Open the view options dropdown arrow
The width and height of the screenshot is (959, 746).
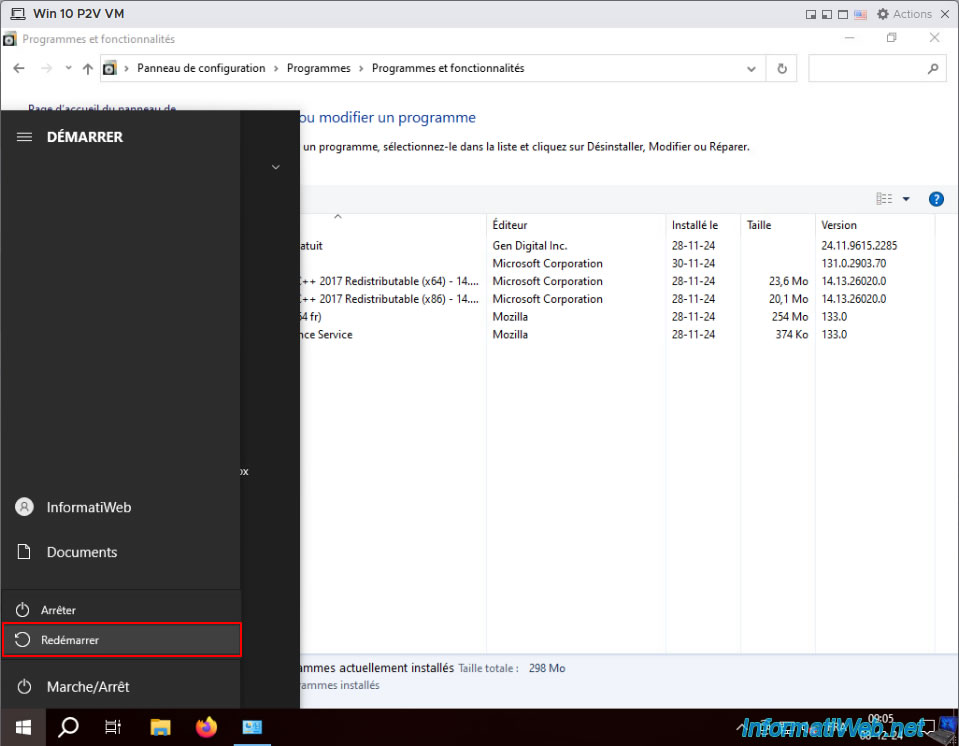pyautogui.click(x=906, y=199)
